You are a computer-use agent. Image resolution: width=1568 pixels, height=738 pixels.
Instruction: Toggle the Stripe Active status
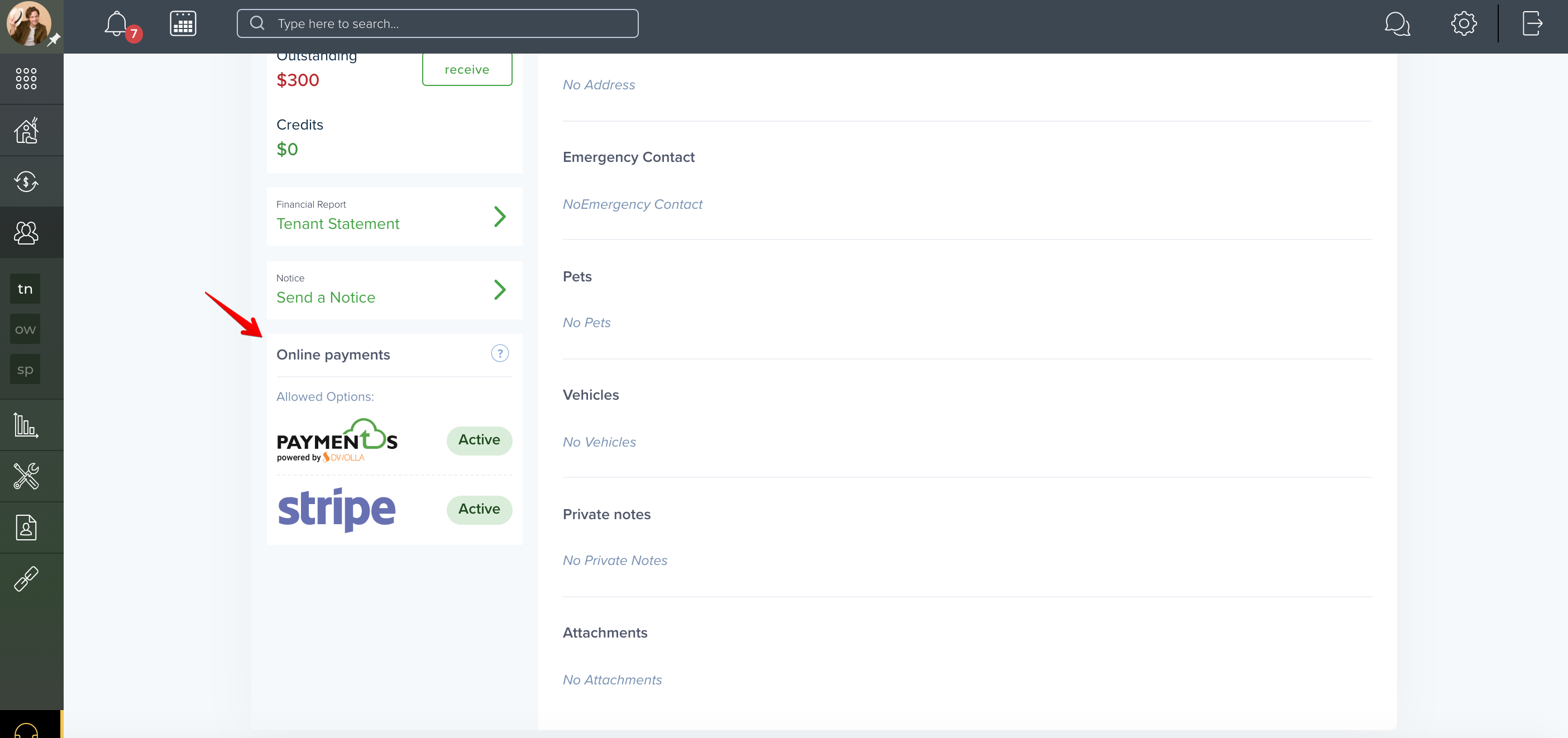pos(479,509)
